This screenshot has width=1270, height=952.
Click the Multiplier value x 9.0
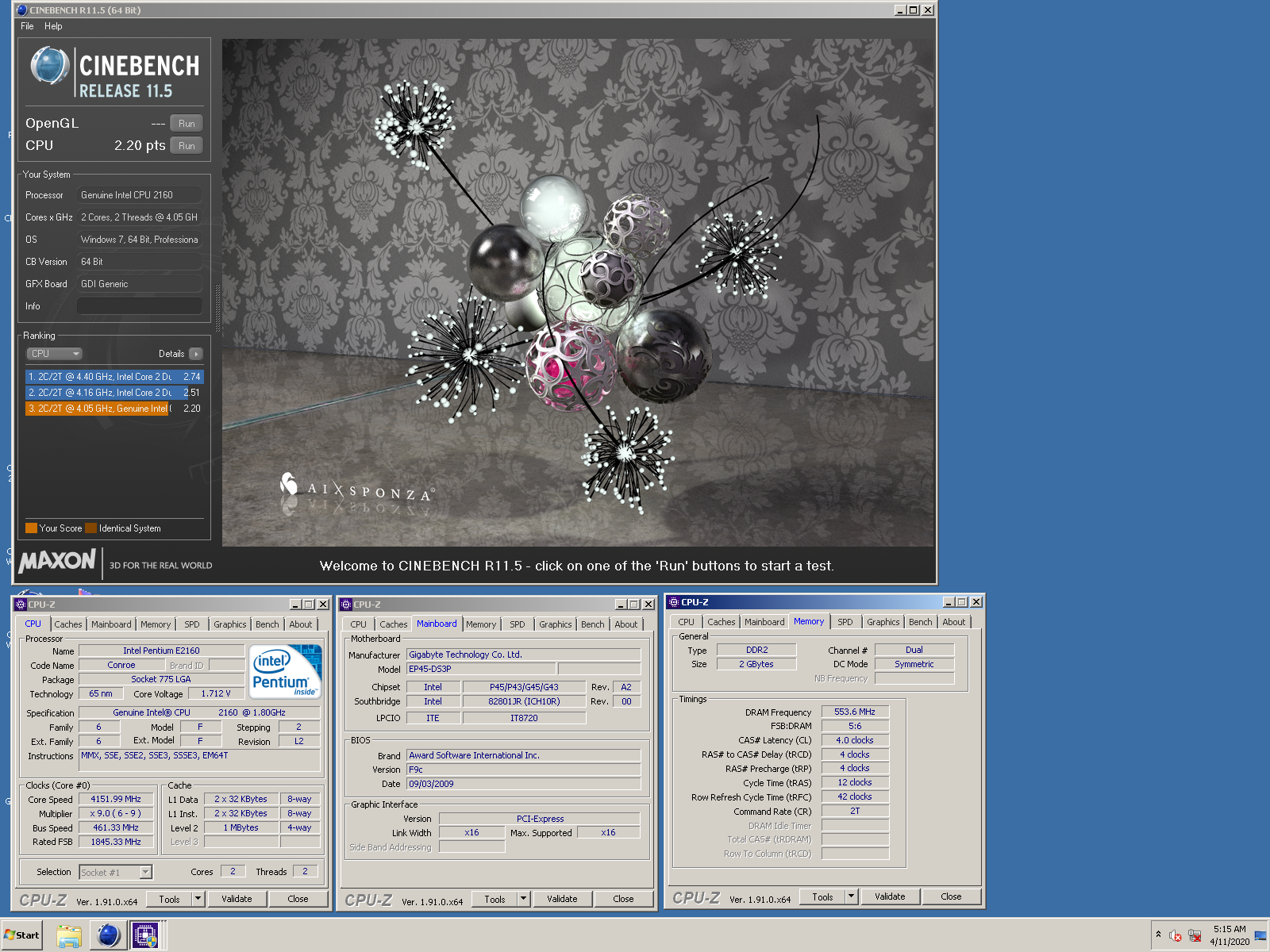click(x=116, y=814)
